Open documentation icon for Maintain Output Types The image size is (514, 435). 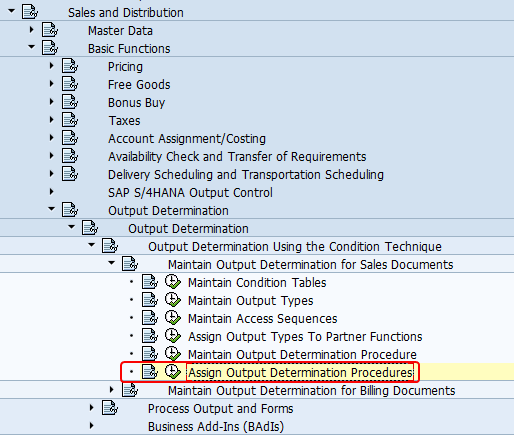point(150,300)
